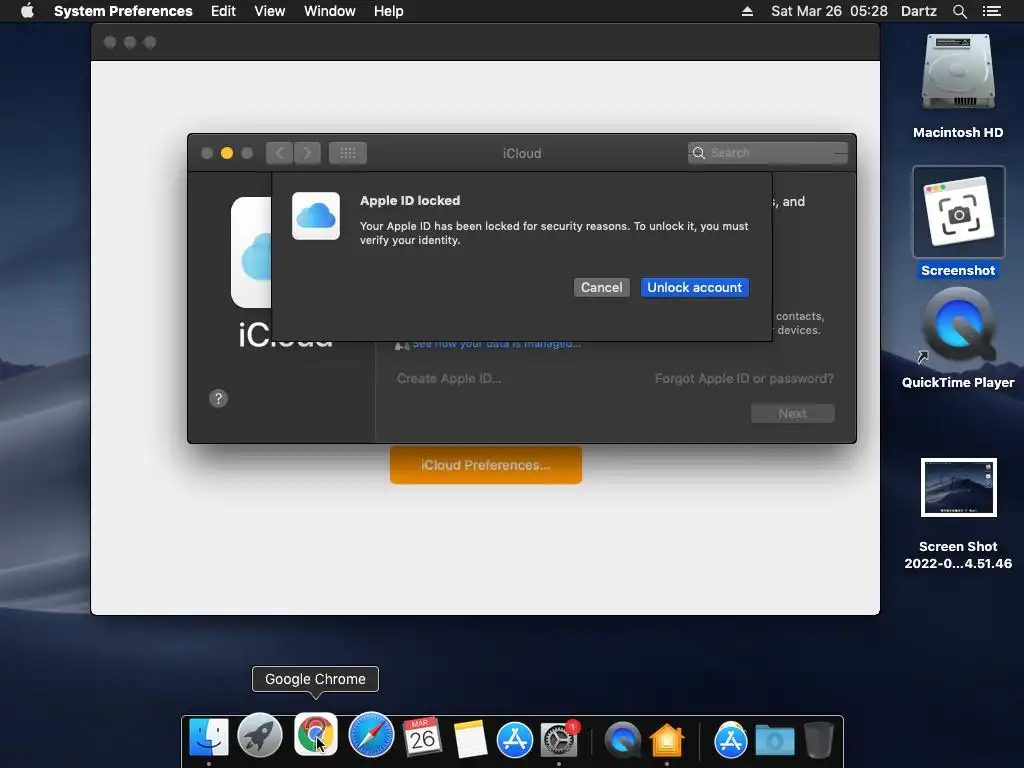Open Google Chrome in the Dock

pos(316,735)
